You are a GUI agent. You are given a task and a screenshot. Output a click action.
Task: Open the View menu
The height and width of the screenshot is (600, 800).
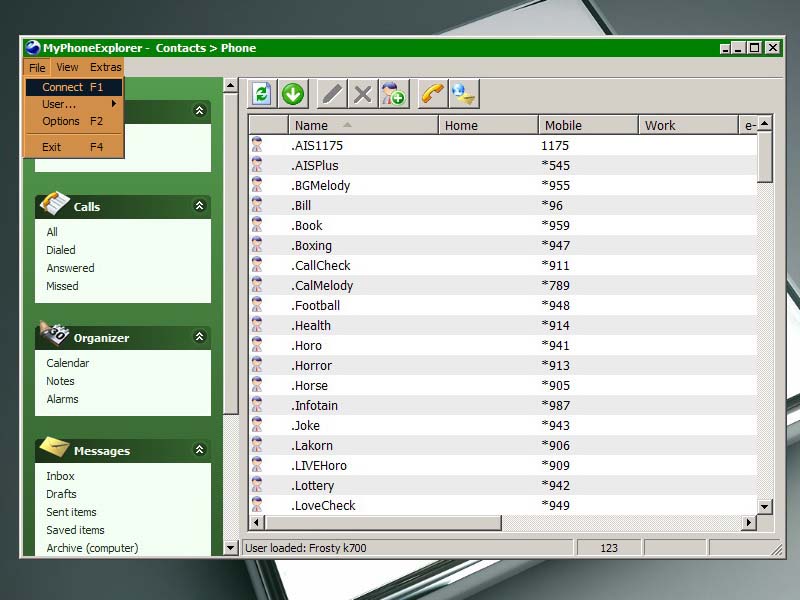click(x=67, y=67)
